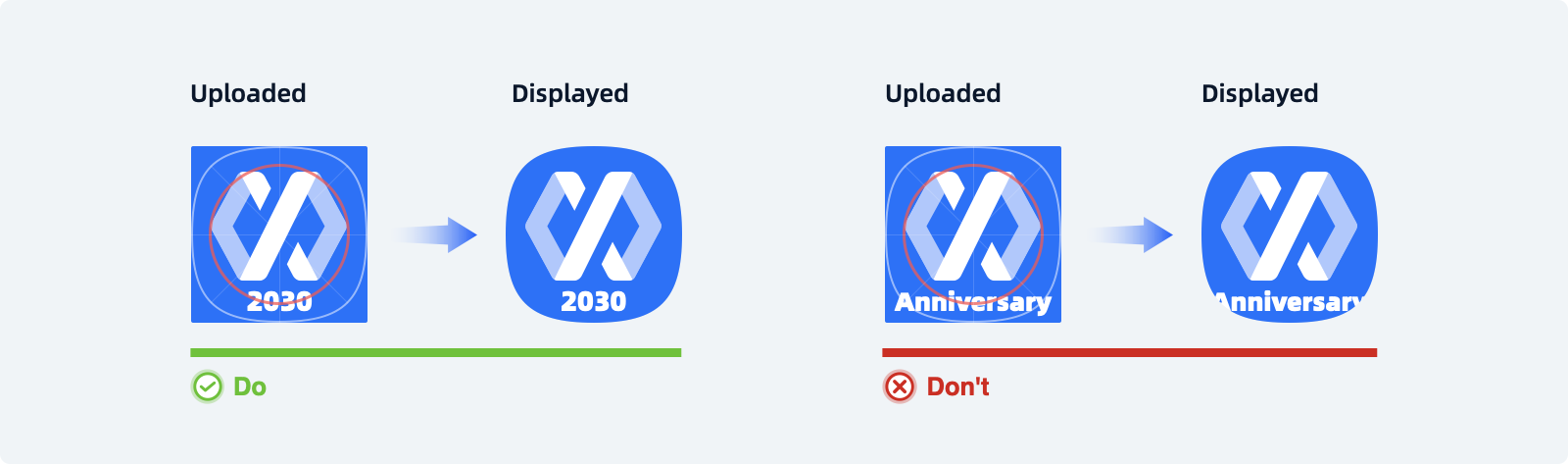
Task: Click the Displayed heading above the 2030 icon
Action: (x=570, y=94)
